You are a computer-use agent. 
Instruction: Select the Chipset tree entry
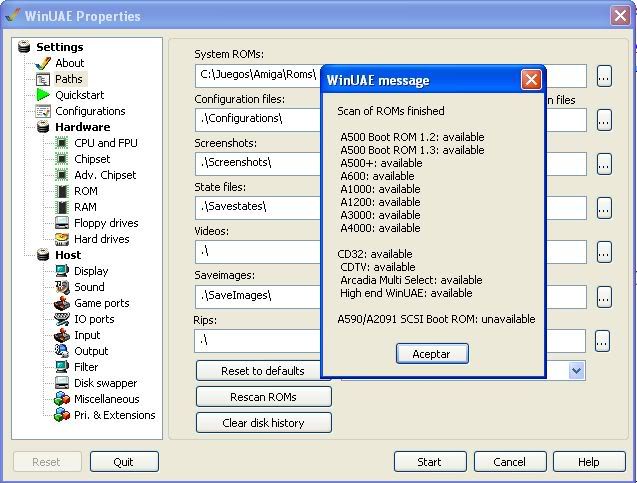[x=92, y=159]
